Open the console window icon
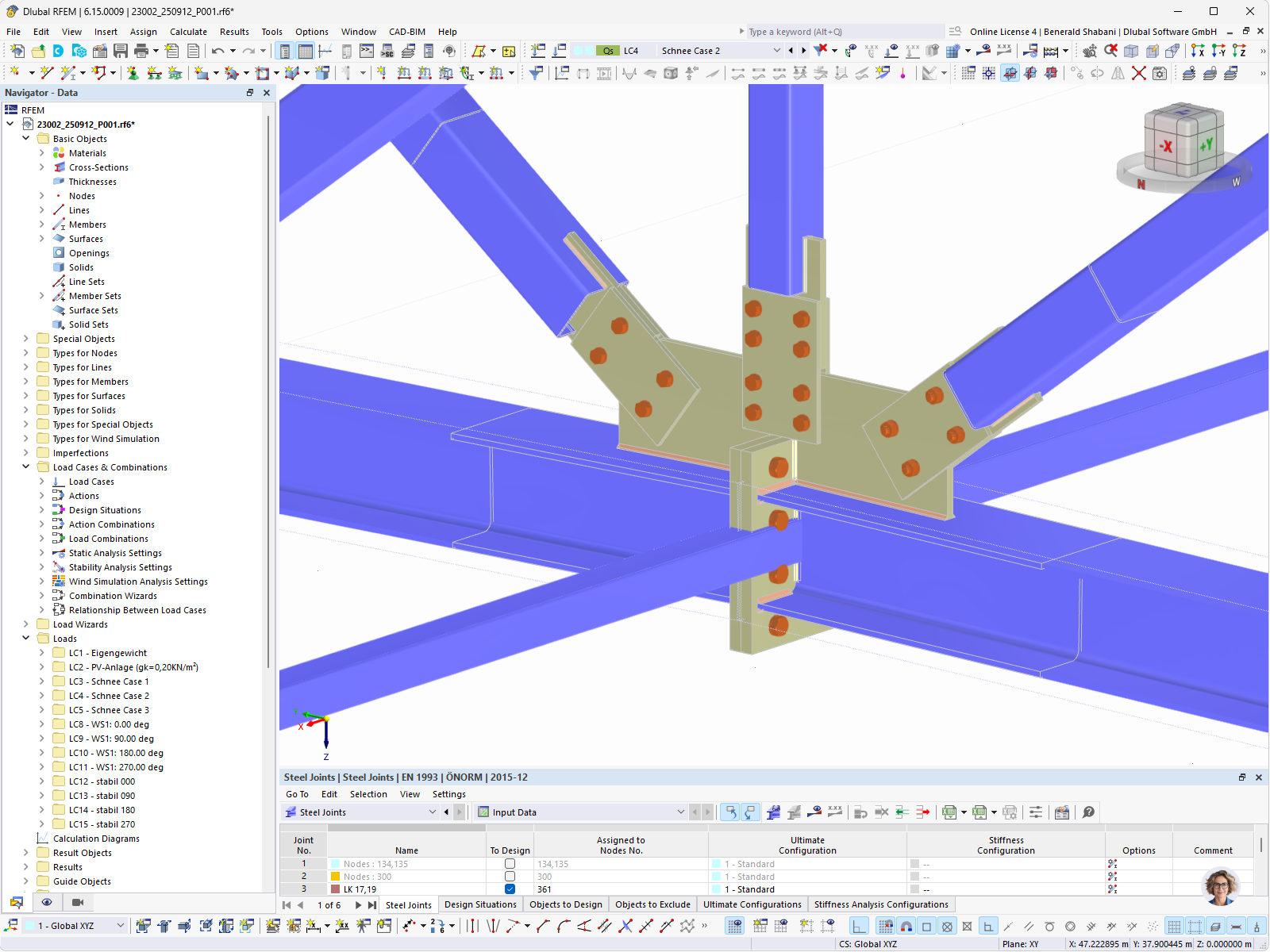This screenshot has height=952, width=1270. 367,51
